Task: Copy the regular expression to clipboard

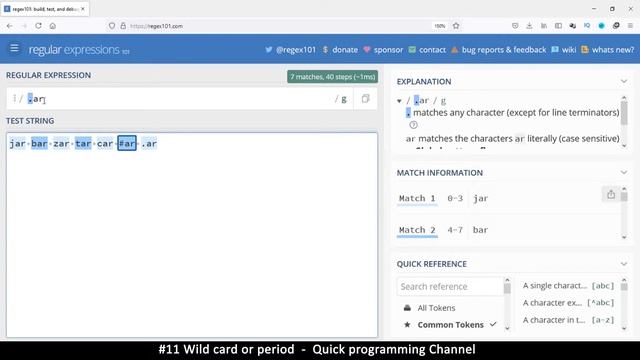Action: pos(365,99)
